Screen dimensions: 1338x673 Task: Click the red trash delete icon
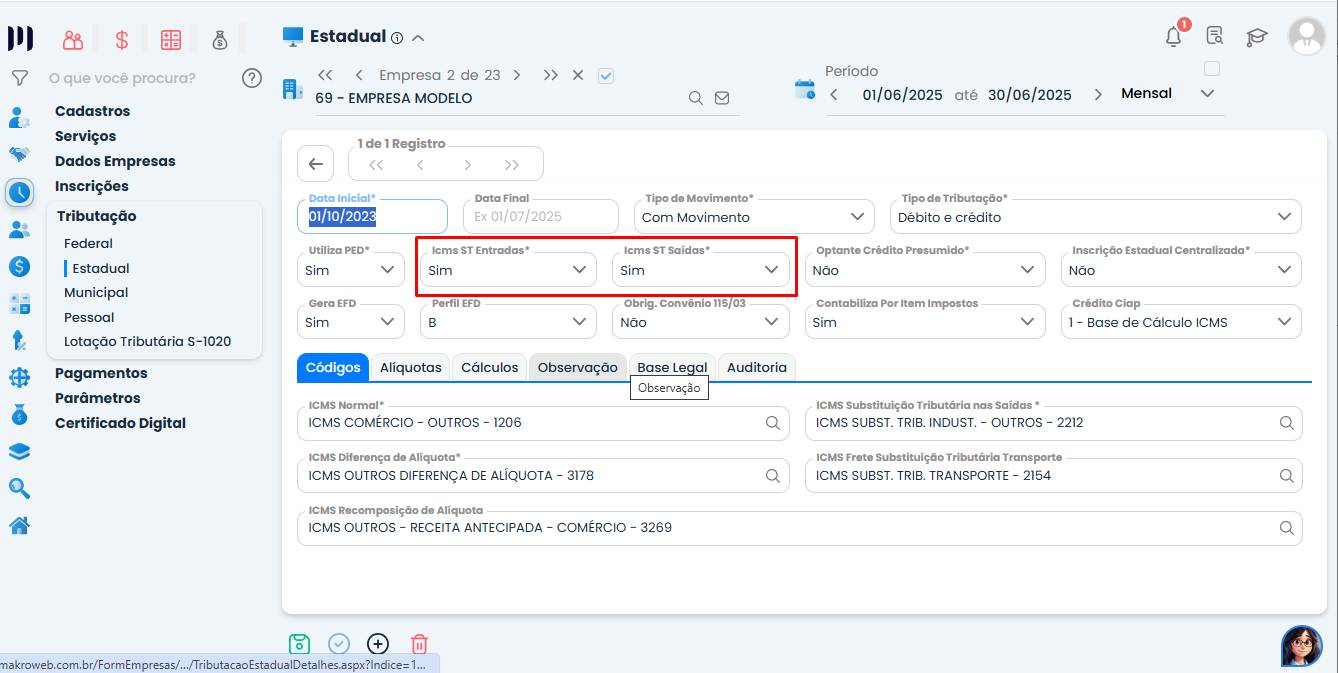coord(420,644)
